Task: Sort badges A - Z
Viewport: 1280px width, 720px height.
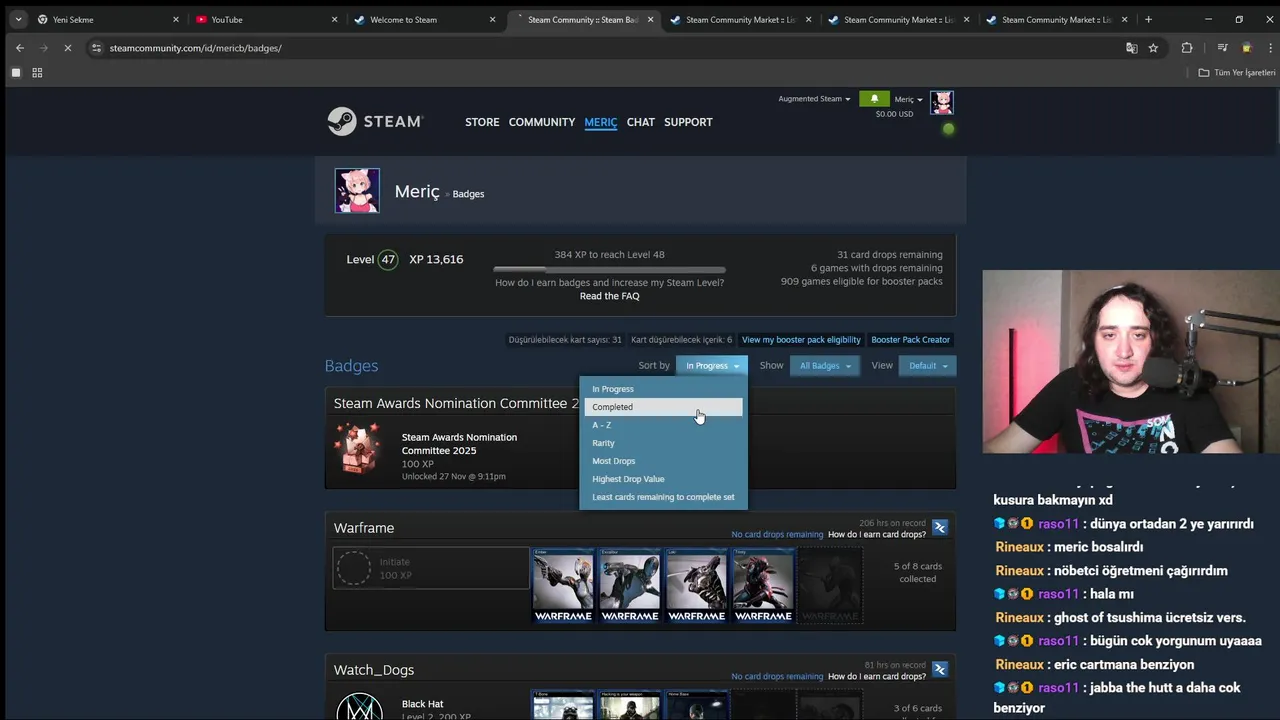Action: click(x=663, y=425)
